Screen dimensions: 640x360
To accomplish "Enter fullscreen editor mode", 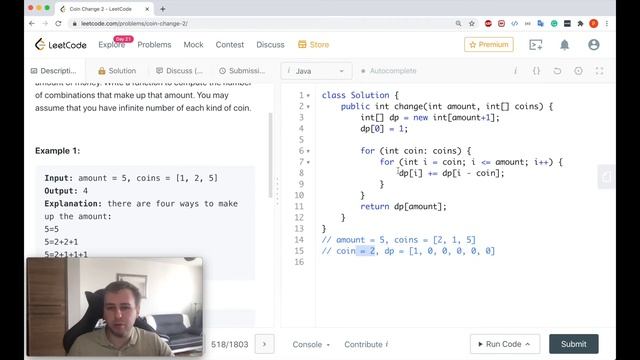I will (x=599, y=71).
